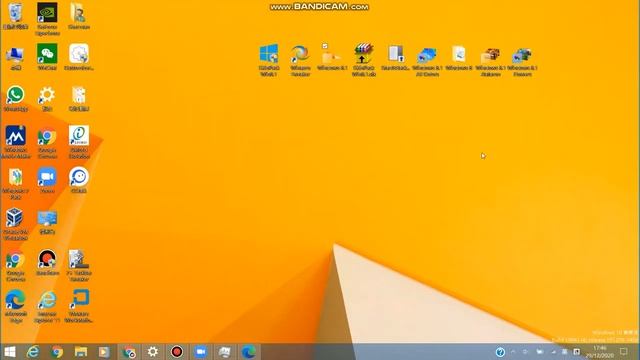Select the Bandicam desktop shortcut
This screenshot has width=640, height=360.
tap(47, 259)
